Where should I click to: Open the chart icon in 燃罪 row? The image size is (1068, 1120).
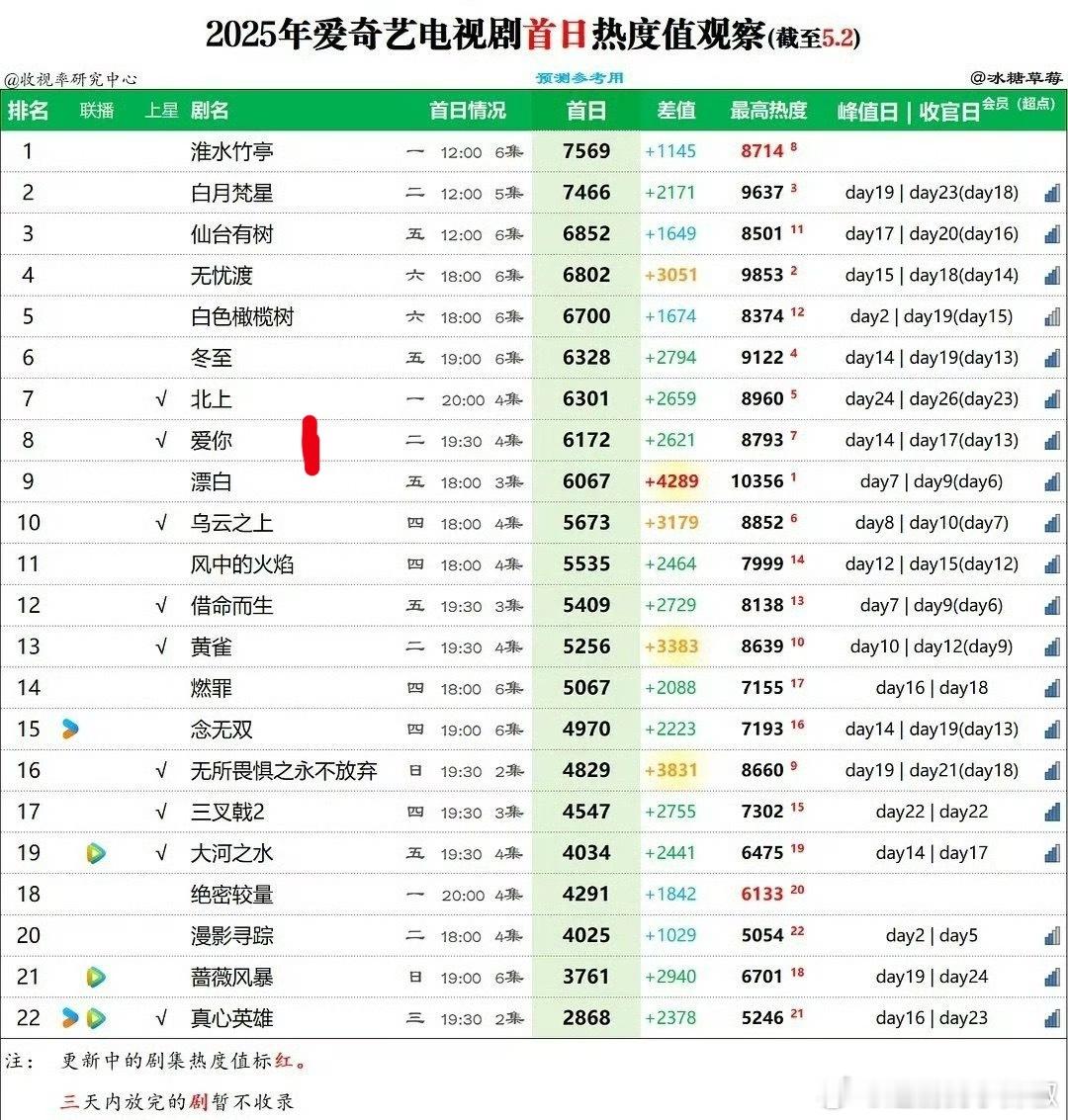coord(1051,689)
